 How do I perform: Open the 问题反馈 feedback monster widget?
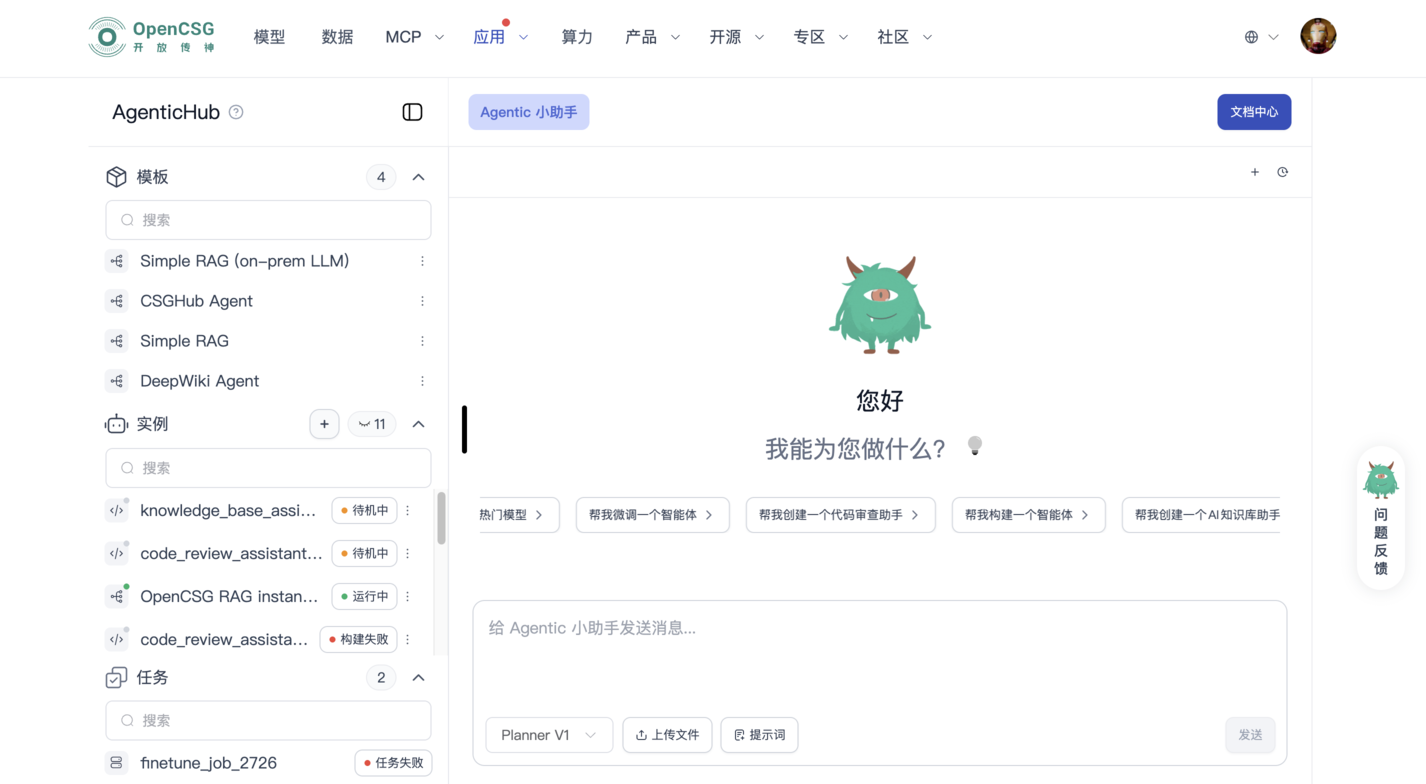coord(1380,517)
